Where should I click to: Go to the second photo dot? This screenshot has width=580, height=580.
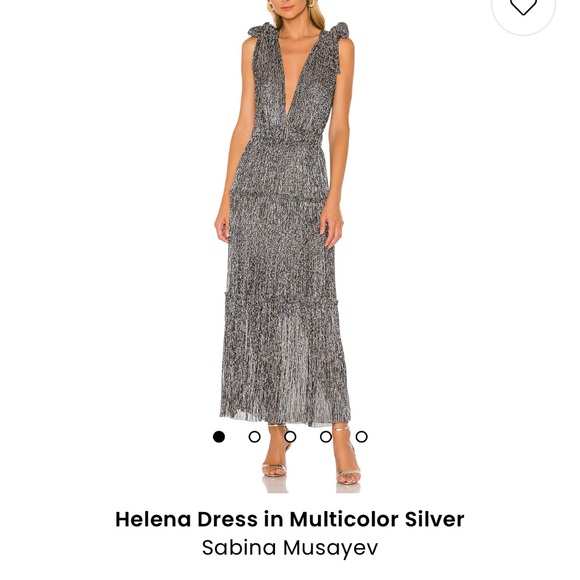coord(254,437)
